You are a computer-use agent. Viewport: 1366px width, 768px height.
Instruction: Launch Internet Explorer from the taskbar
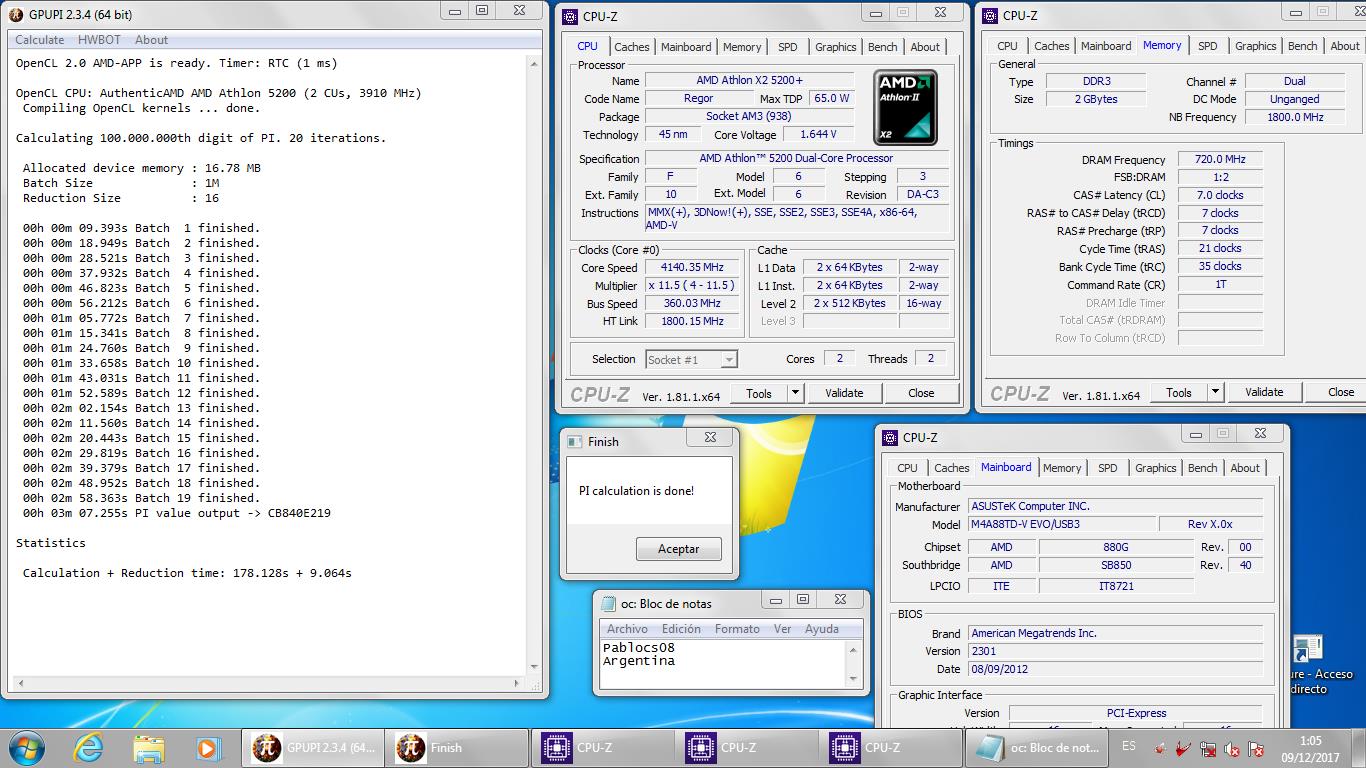(x=90, y=747)
